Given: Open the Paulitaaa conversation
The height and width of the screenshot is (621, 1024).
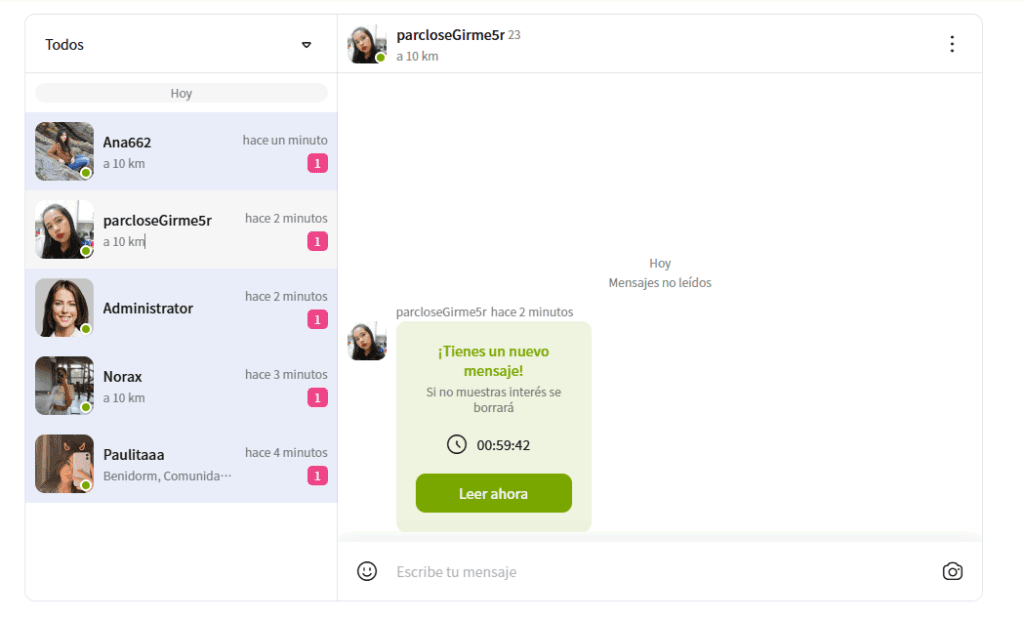Looking at the screenshot, I should pyautogui.click(x=181, y=464).
